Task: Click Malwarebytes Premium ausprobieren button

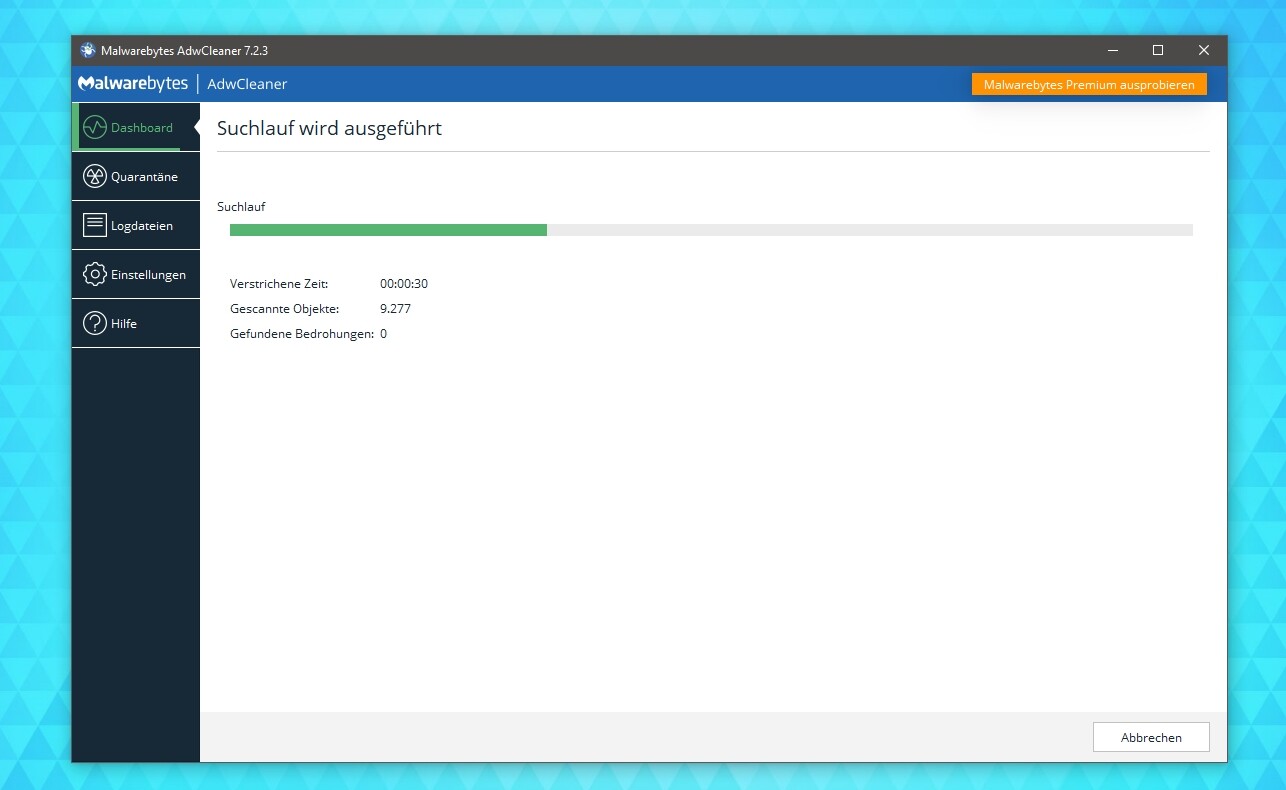Action: (1089, 85)
